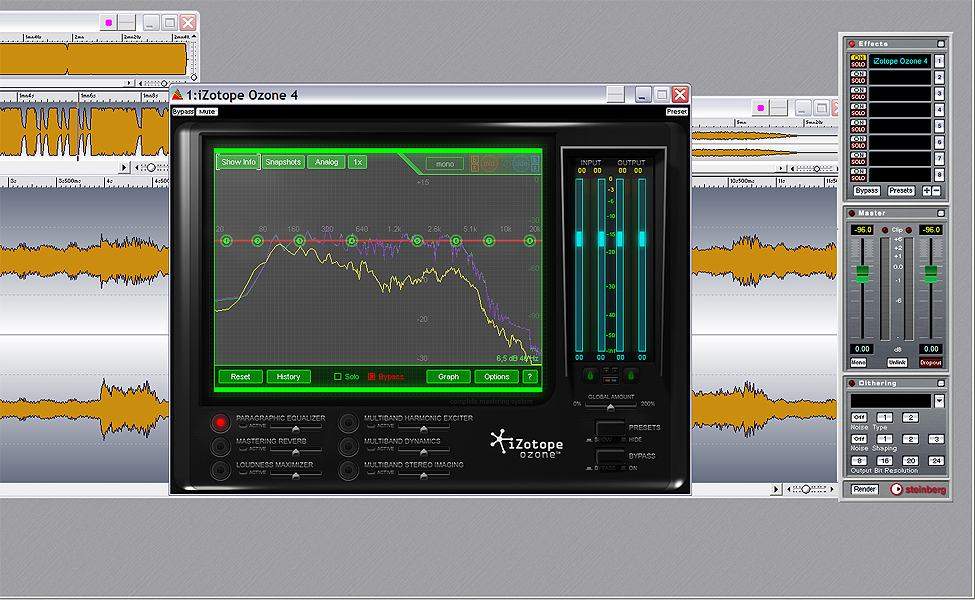Open the Dithering plugin dropdown arrow
The width and height of the screenshot is (975, 600).
coord(938,401)
